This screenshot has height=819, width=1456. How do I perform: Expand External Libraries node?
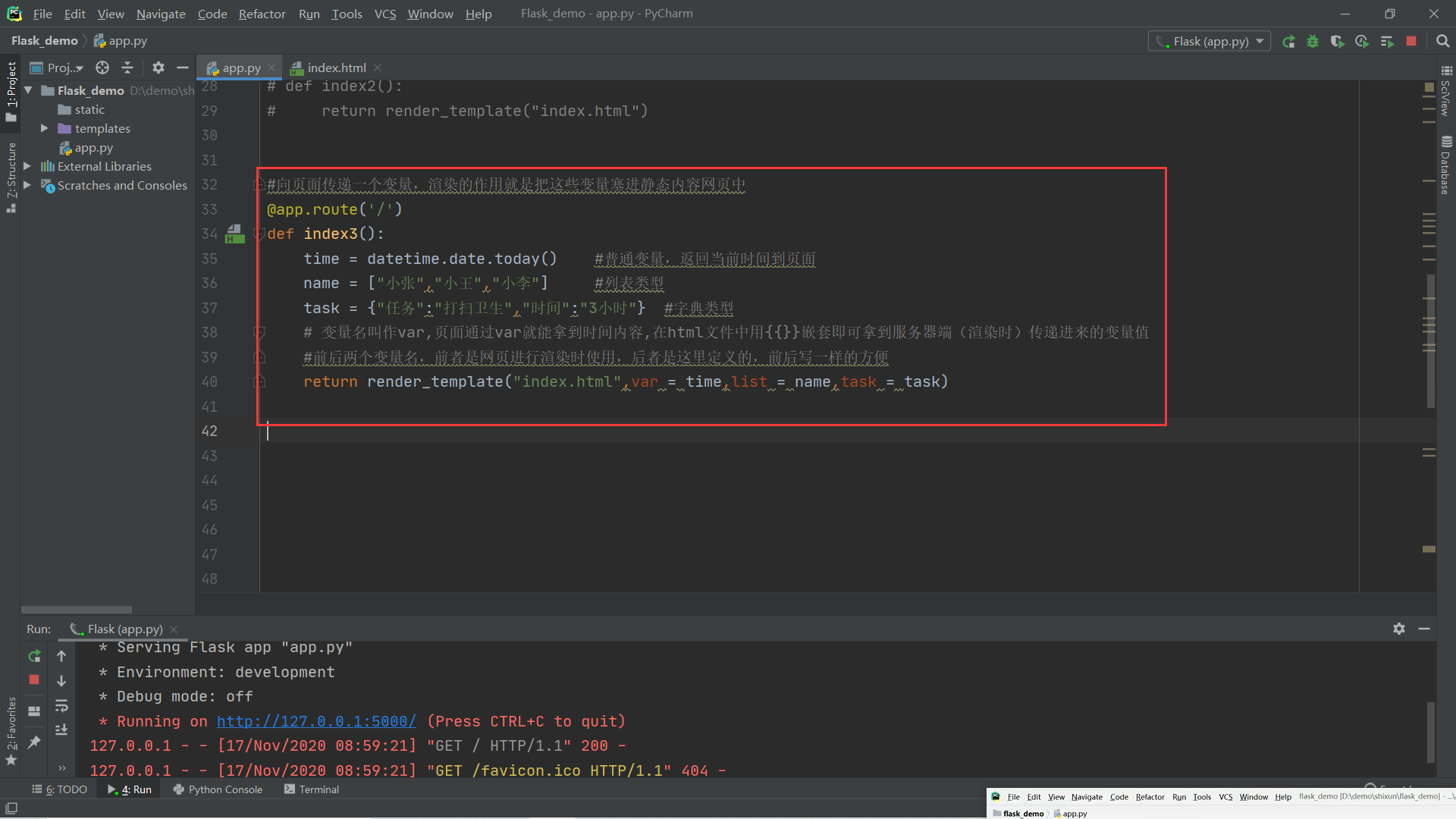[x=27, y=166]
